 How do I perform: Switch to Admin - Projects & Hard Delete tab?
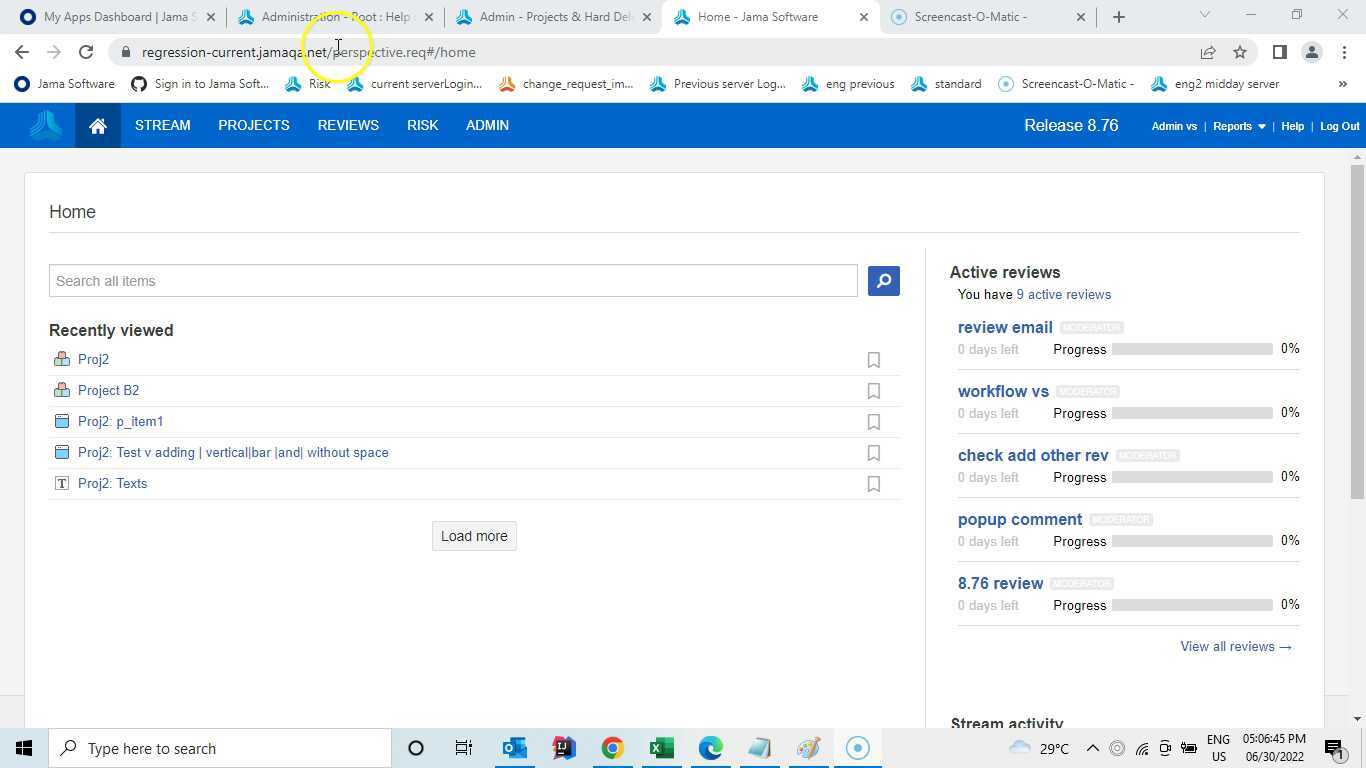[x=555, y=17]
